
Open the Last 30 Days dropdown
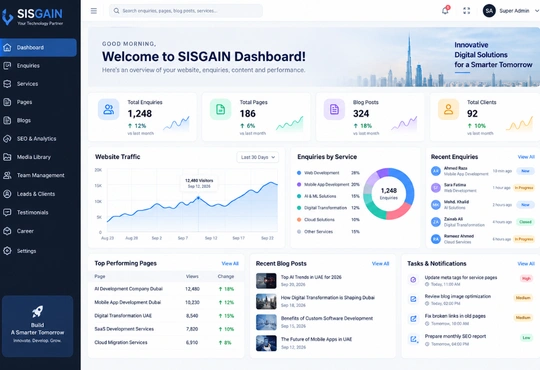pyautogui.click(x=258, y=157)
